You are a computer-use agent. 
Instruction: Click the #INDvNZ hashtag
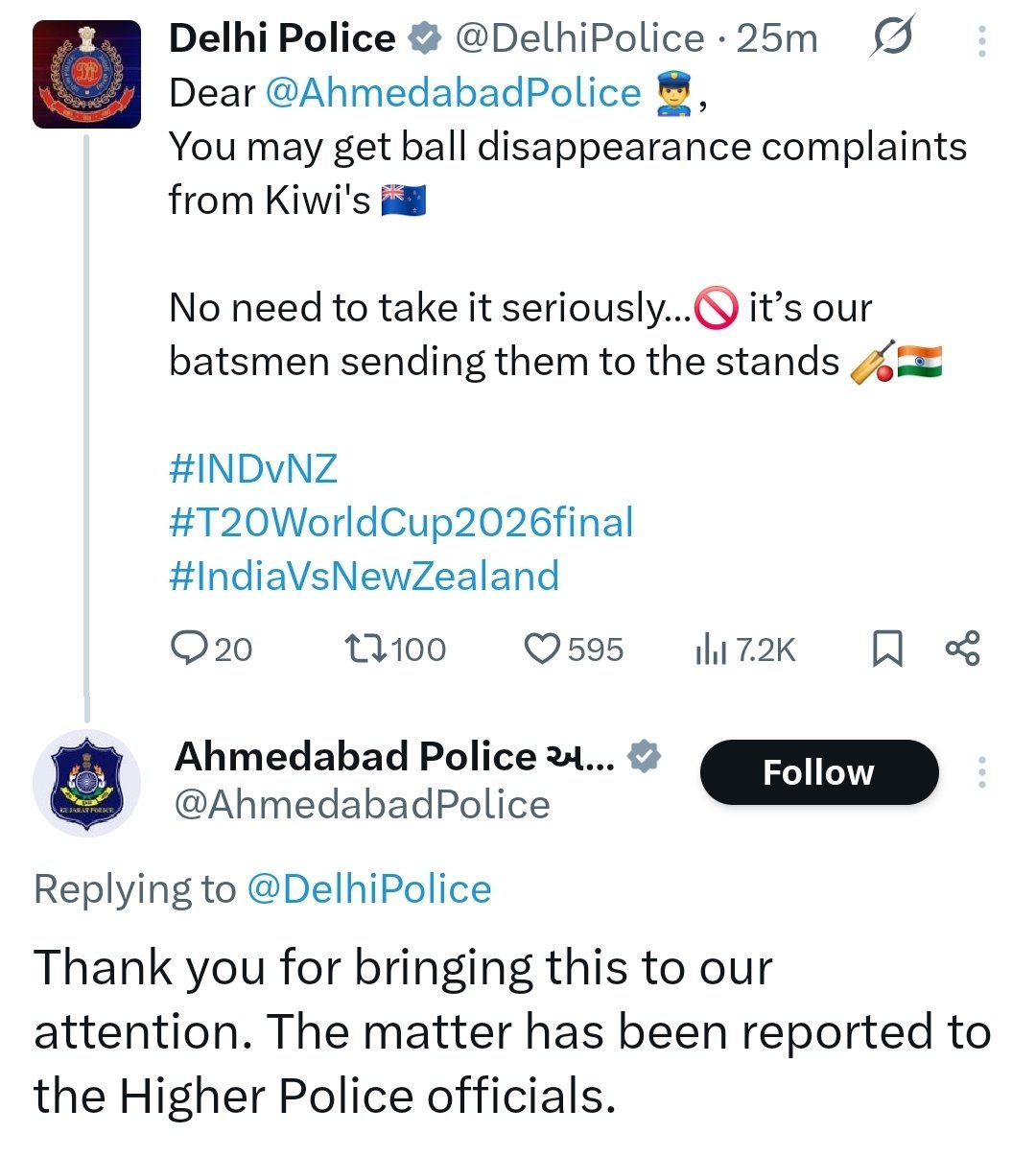coord(252,468)
